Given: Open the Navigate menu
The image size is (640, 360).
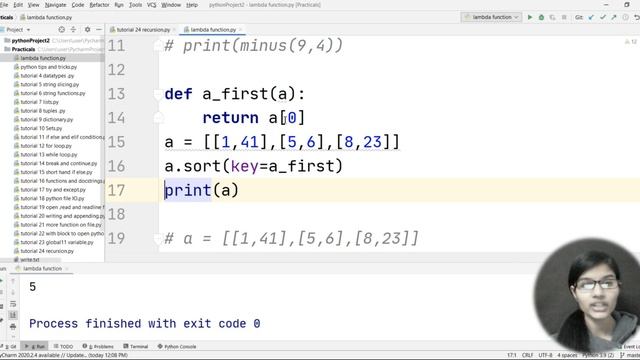Looking at the screenshot, I should point(55,5).
